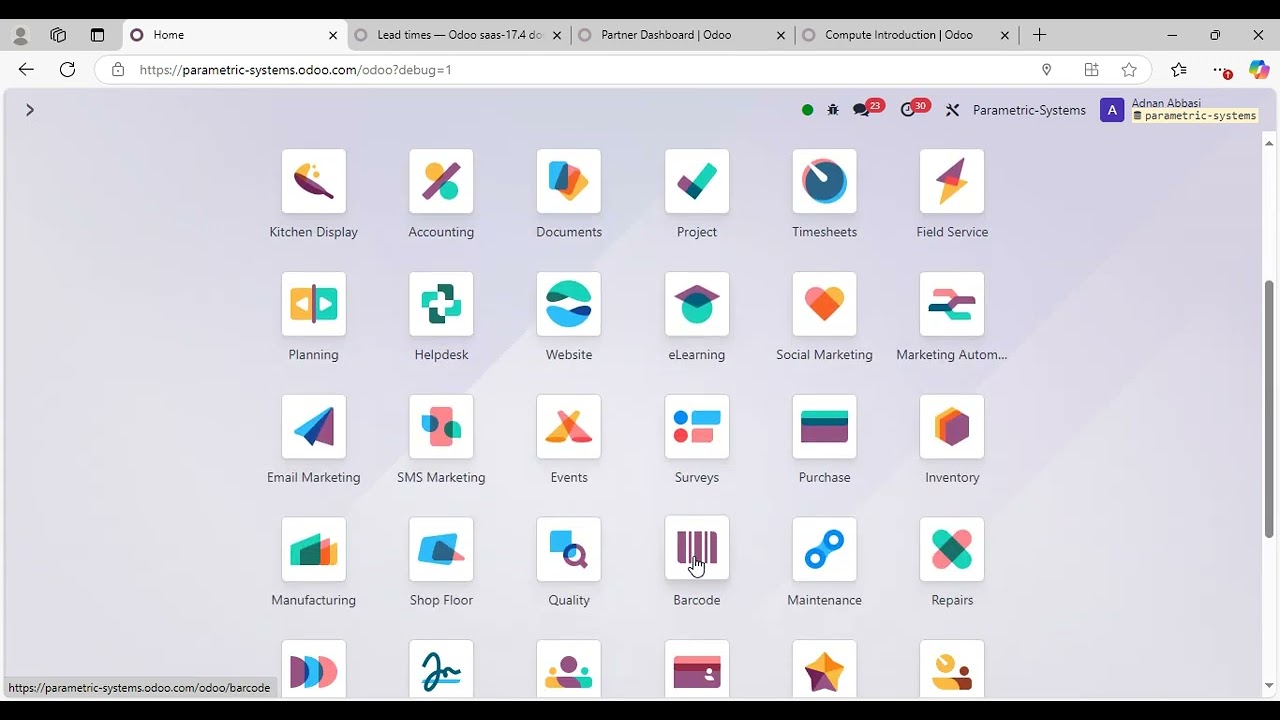Click the purple A user avatar
The width and height of the screenshot is (1280, 720).
point(1111,110)
